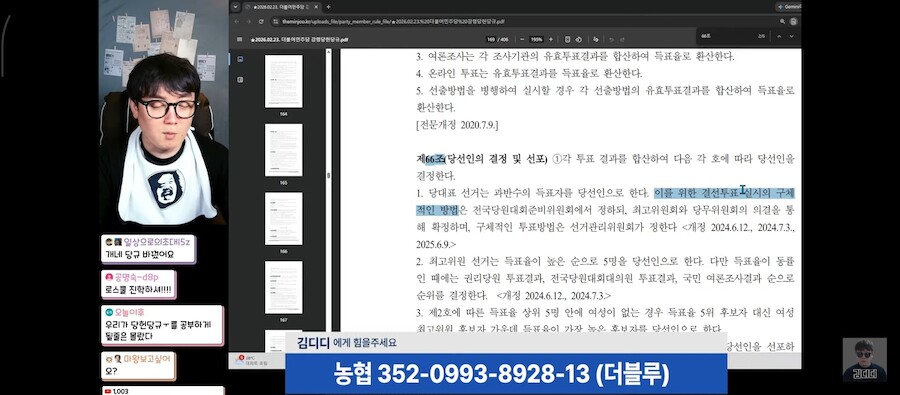Go back using browser back arrow
Screen dimensions: 900x395
point(236,21)
